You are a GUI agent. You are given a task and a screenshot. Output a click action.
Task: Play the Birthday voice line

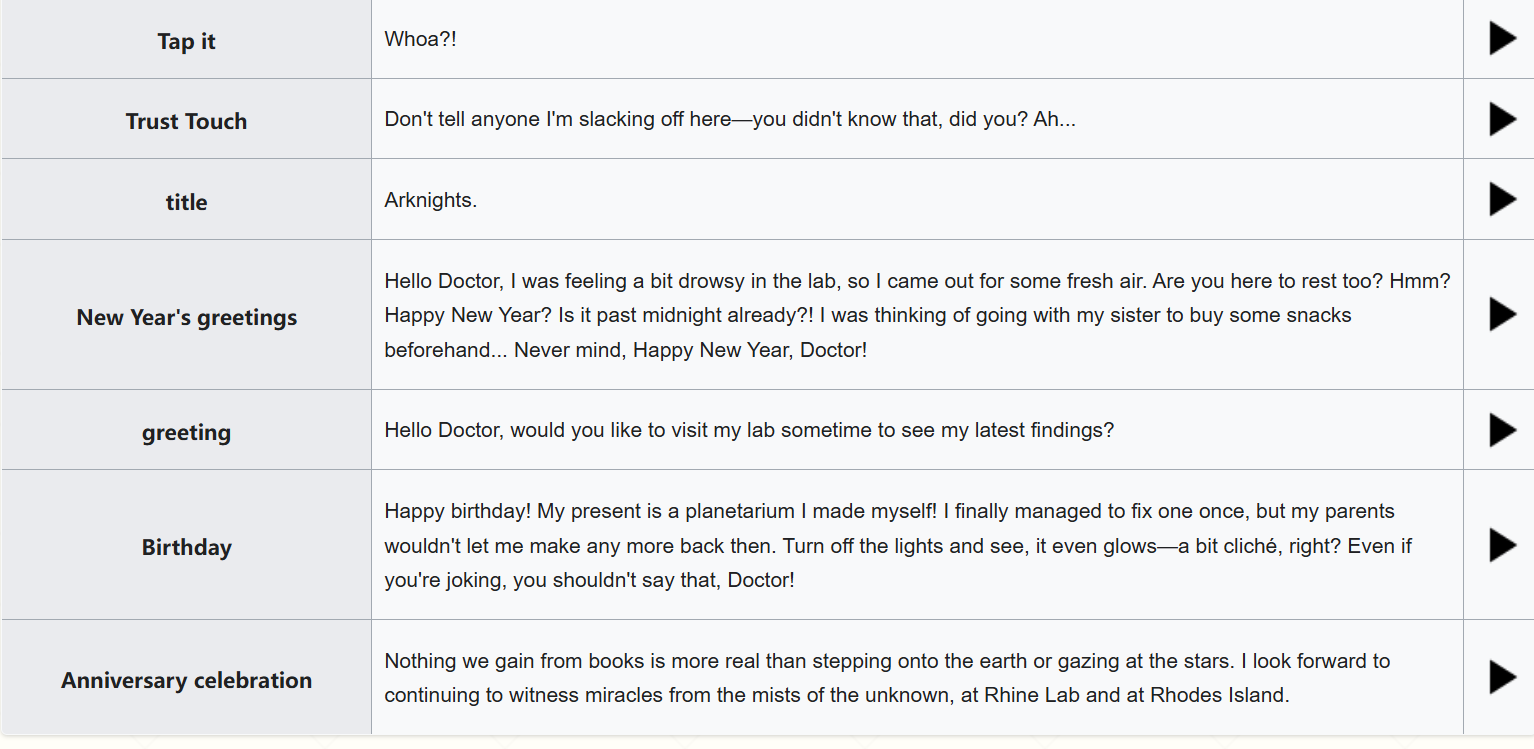point(1502,545)
